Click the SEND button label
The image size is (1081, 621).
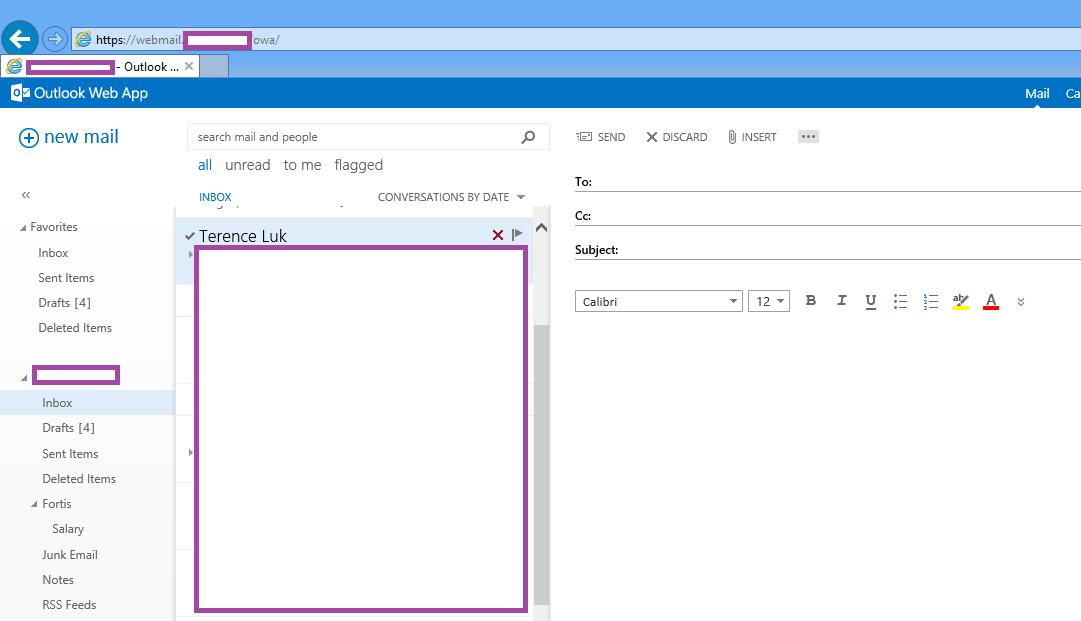tap(612, 137)
